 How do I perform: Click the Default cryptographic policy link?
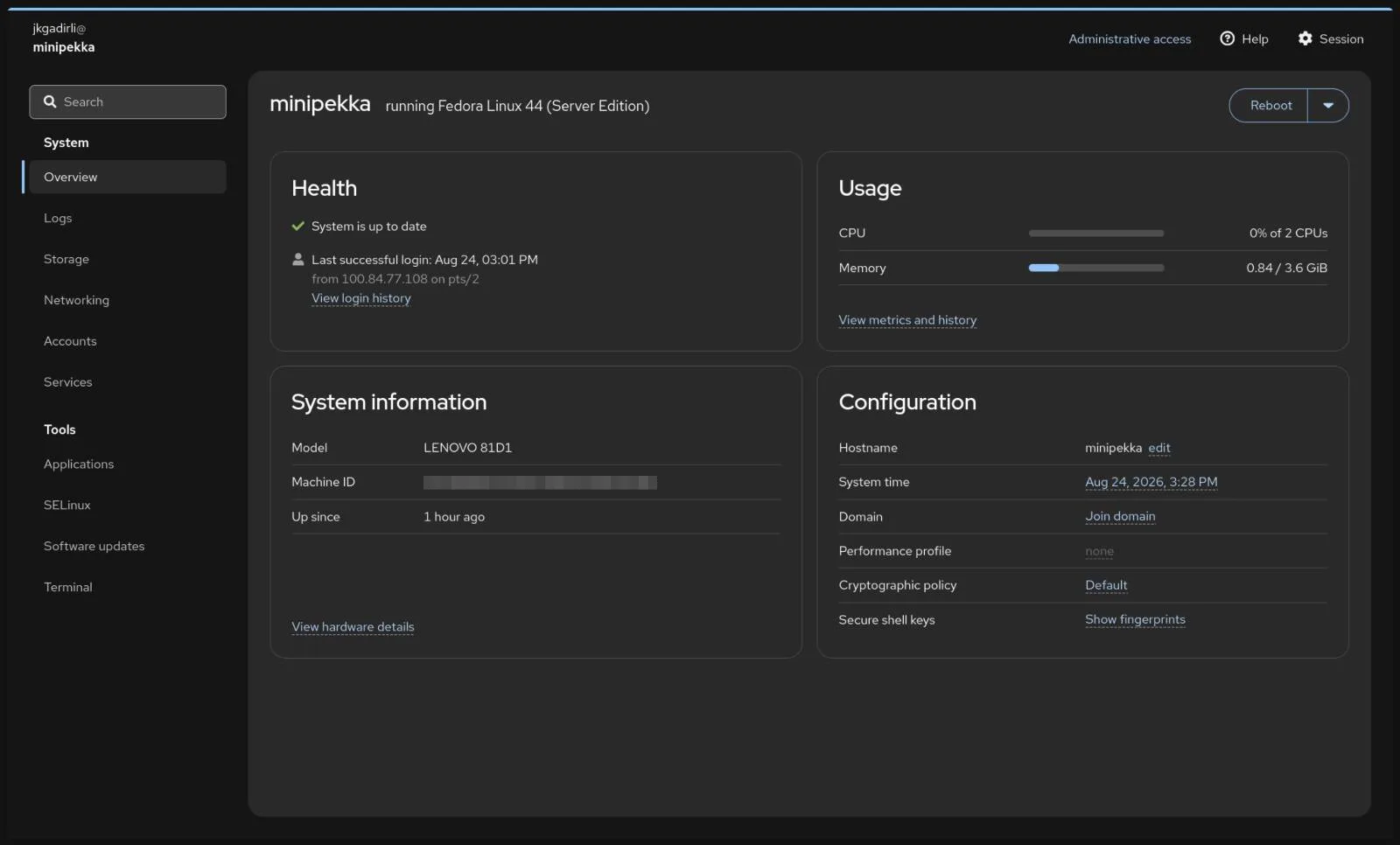(x=1106, y=585)
